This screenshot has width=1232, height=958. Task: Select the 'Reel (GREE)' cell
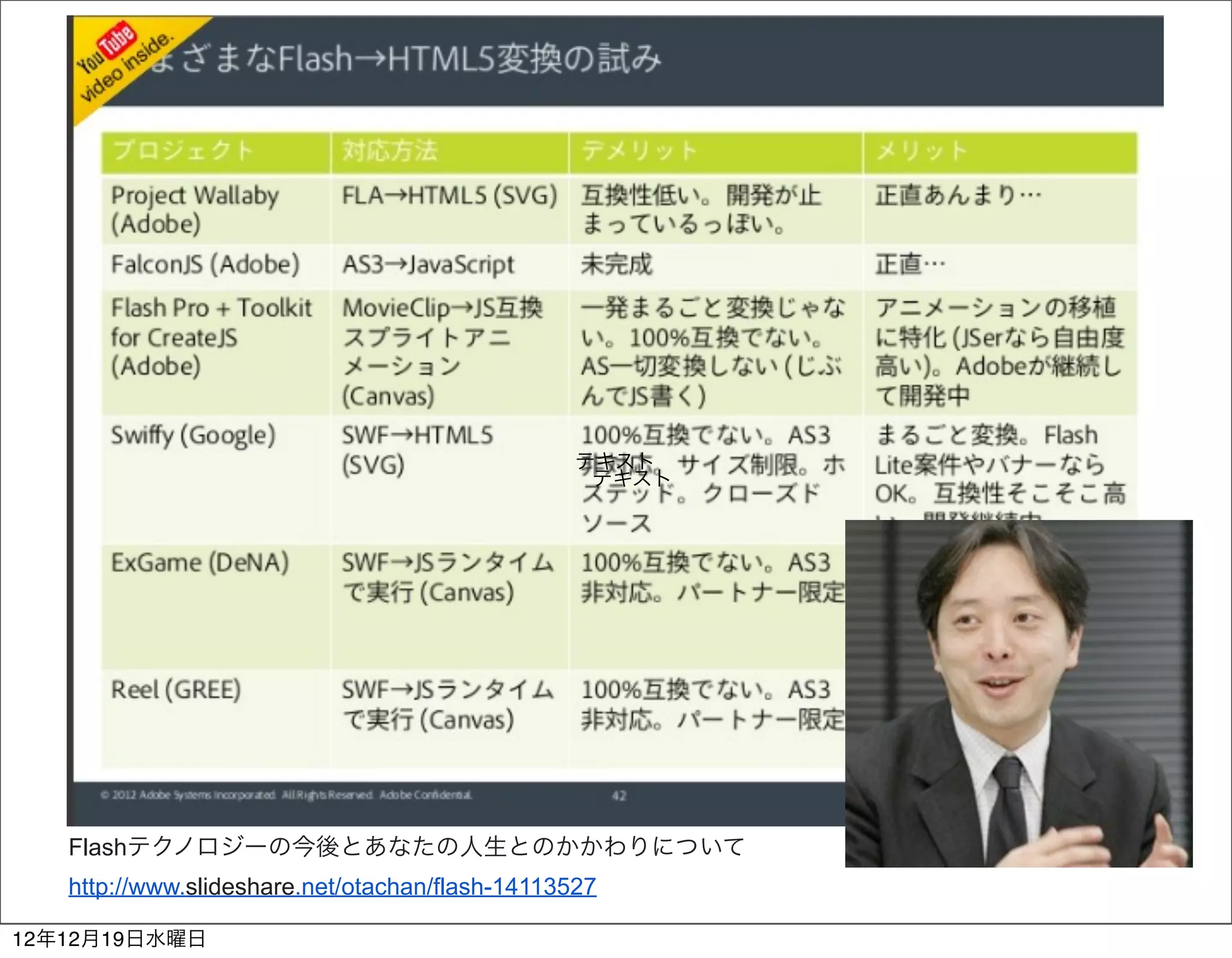pyautogui.click(x=215, y=719)
